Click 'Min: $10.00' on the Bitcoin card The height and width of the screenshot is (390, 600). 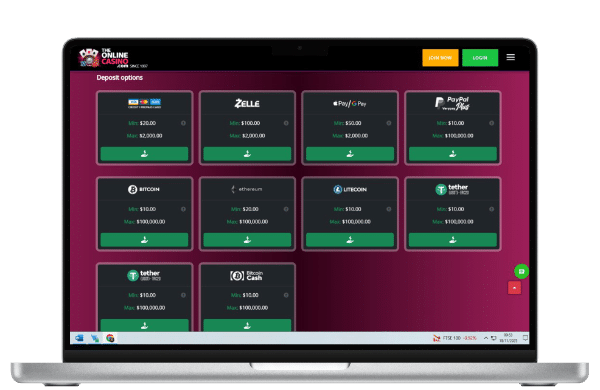[x=142, y=209]
